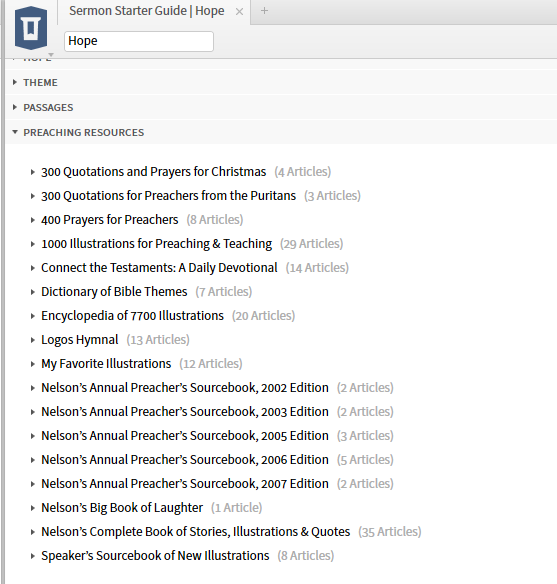Expand arrow beside Nelson's Big Book of Laughter

[33, 508]
